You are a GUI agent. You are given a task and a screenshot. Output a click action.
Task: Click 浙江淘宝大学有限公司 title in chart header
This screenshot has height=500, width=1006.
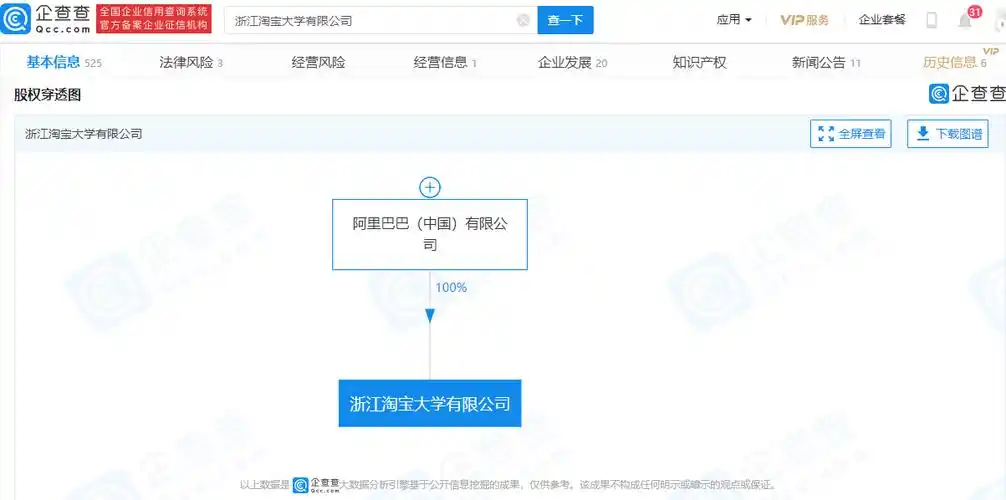point(83,134)
